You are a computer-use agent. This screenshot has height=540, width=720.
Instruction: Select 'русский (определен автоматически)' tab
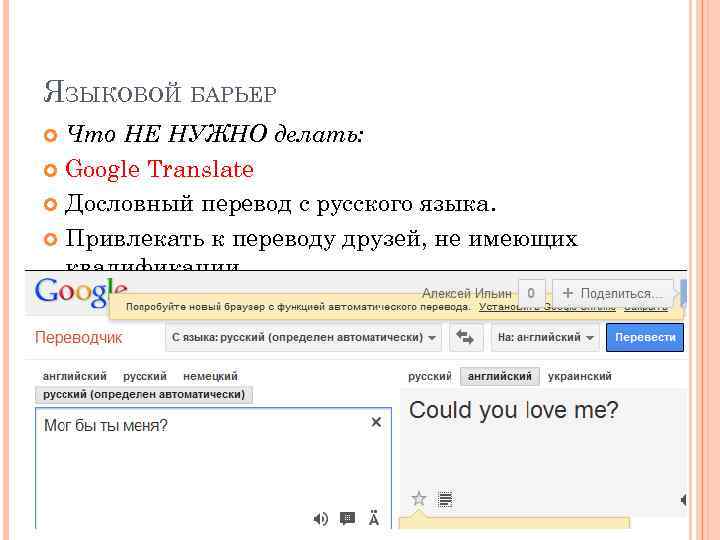click(x=144, y=394)
